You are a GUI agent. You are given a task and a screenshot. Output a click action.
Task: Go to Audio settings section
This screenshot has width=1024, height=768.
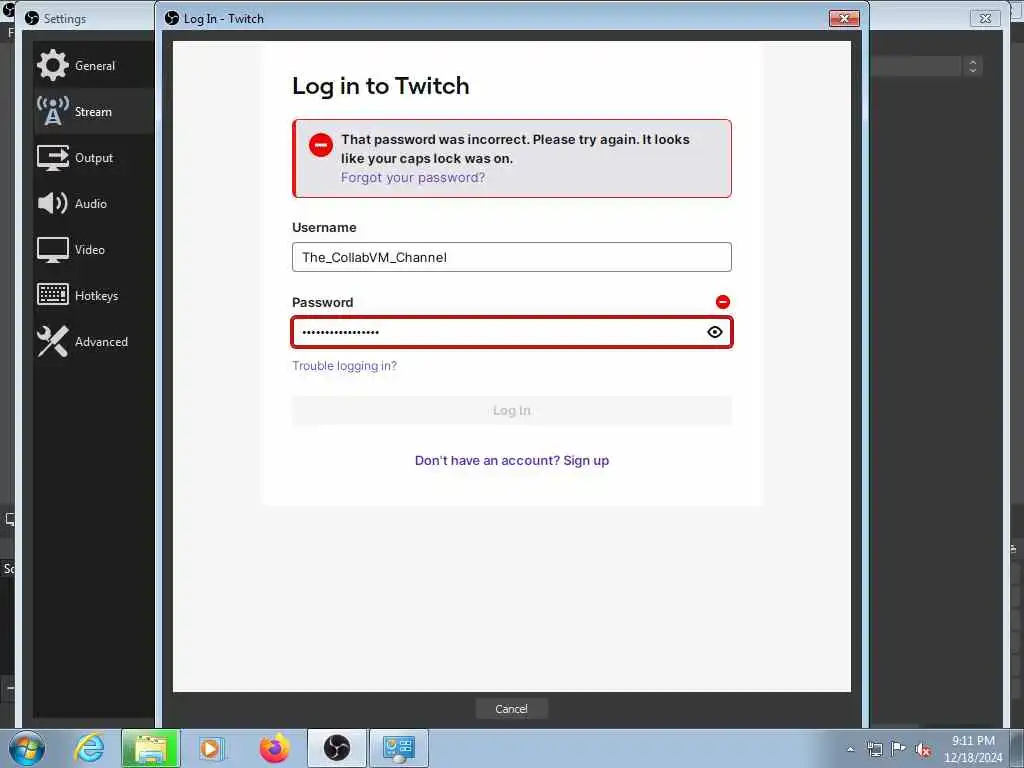click(94, 204)
